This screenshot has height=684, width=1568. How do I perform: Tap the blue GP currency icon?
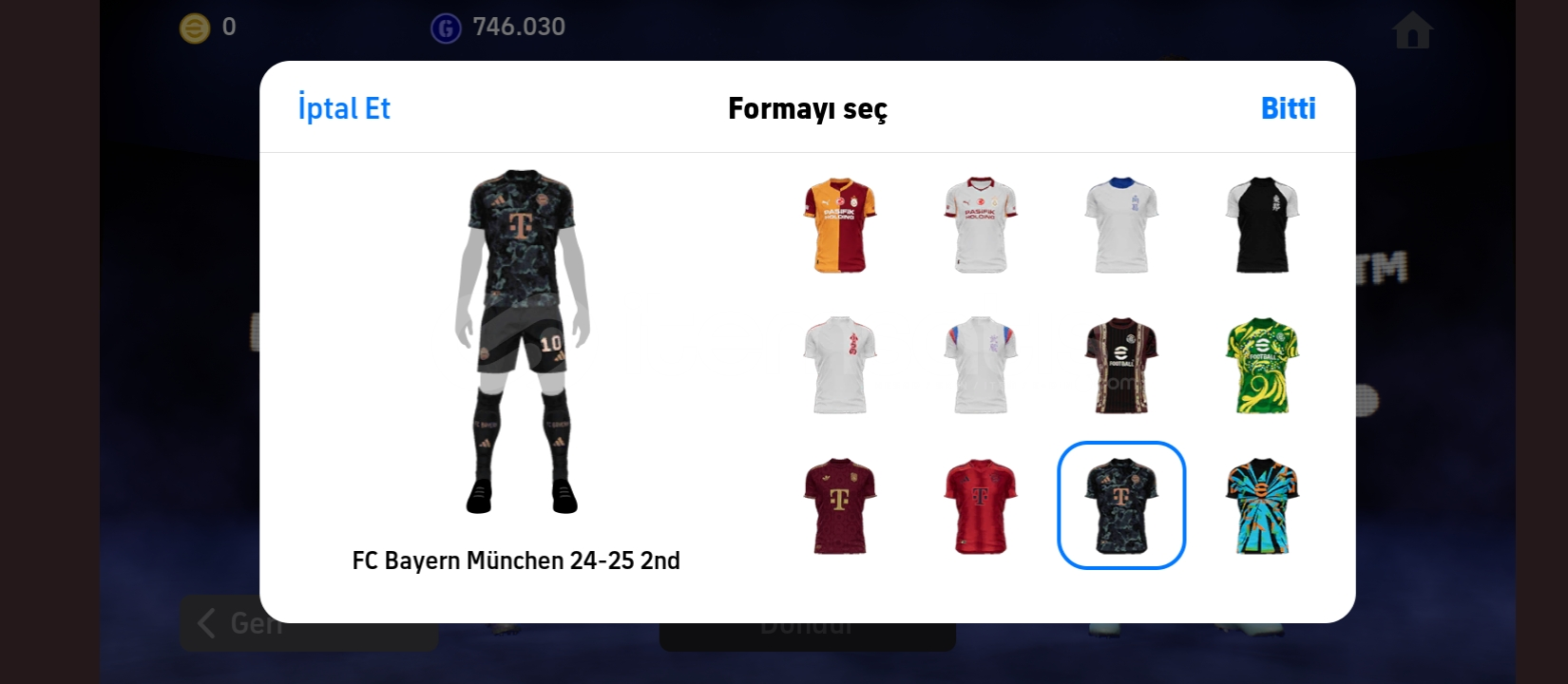point(446,28)
